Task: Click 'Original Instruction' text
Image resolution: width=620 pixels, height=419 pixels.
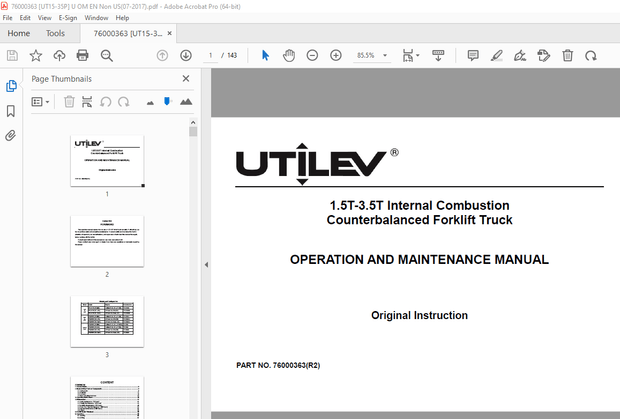Action: coord(419,315)
